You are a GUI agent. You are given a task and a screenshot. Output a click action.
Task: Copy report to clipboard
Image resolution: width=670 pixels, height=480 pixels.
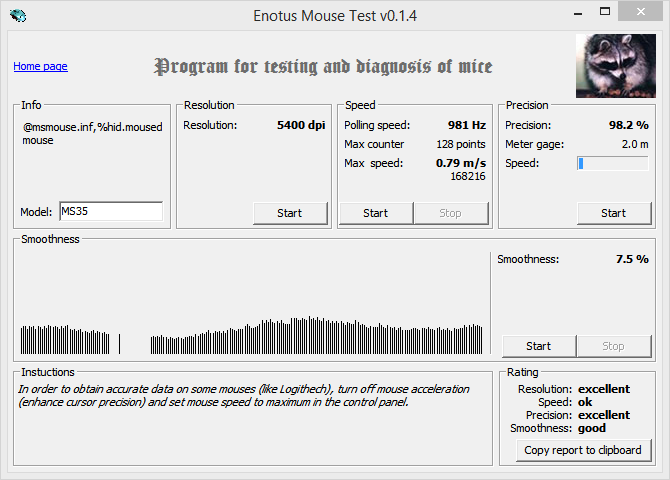pyautogui.click(x=583, y=450)
